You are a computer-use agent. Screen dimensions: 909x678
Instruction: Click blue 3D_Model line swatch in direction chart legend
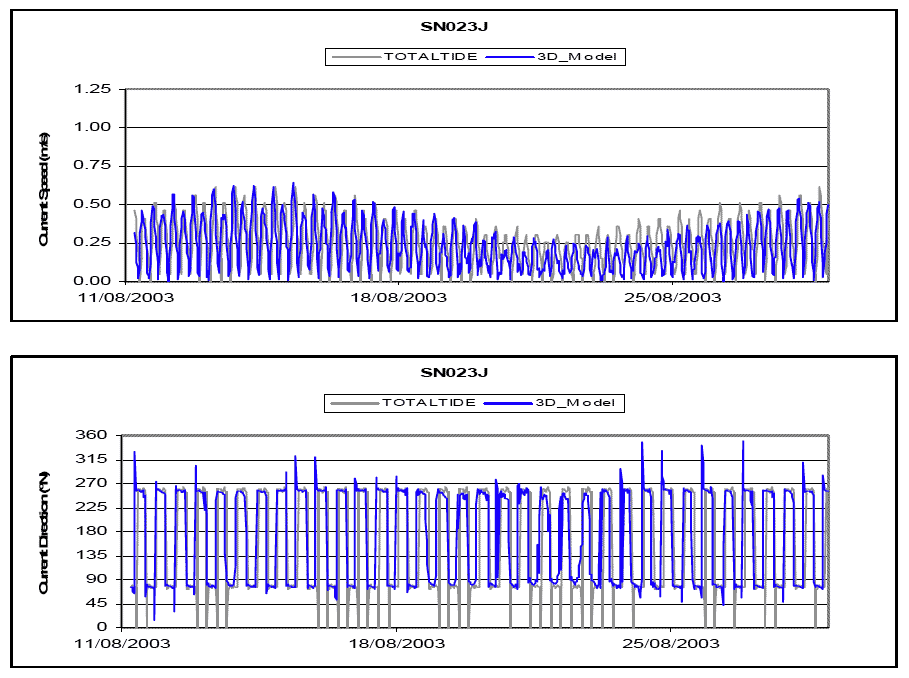click(x=503, y=403)
